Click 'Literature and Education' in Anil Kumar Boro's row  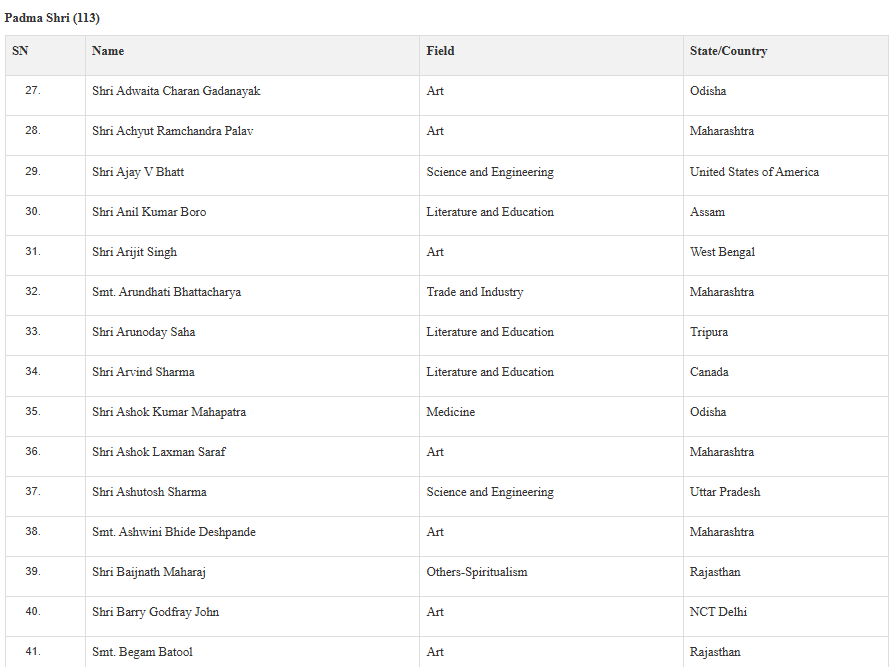[490, 212]
